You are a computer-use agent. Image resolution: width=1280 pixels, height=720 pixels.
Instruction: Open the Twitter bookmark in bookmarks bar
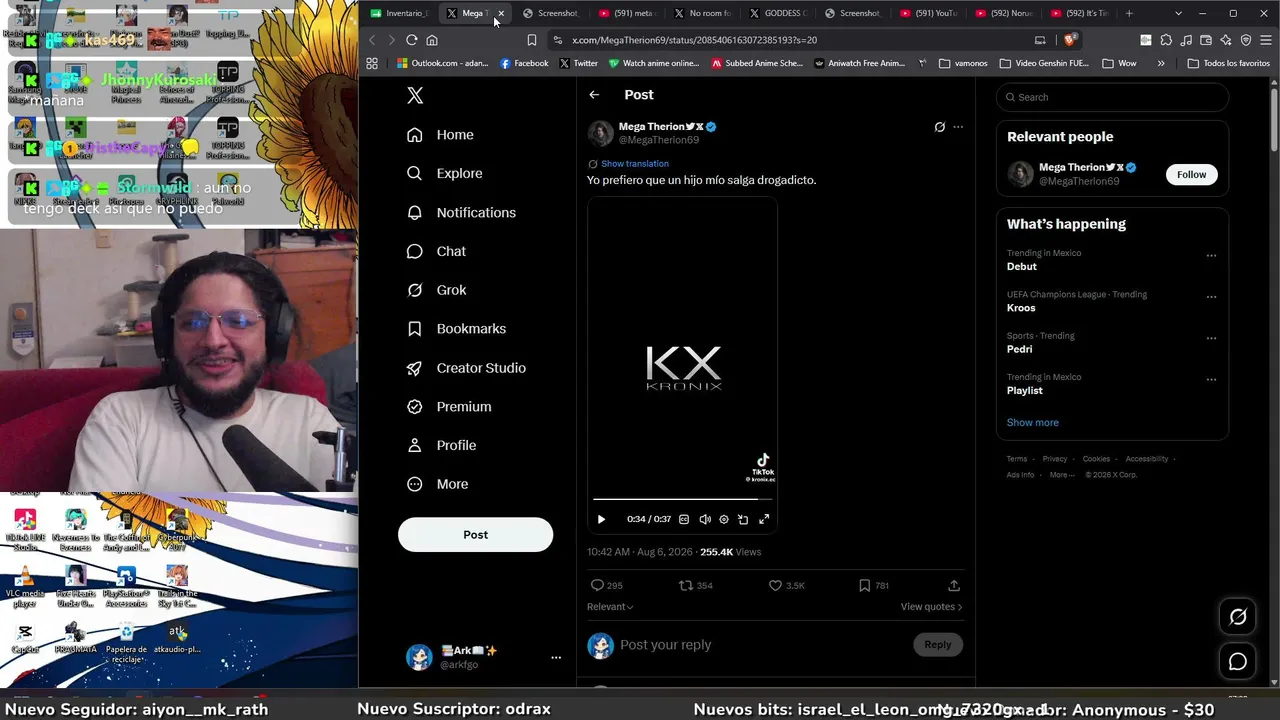578,63
